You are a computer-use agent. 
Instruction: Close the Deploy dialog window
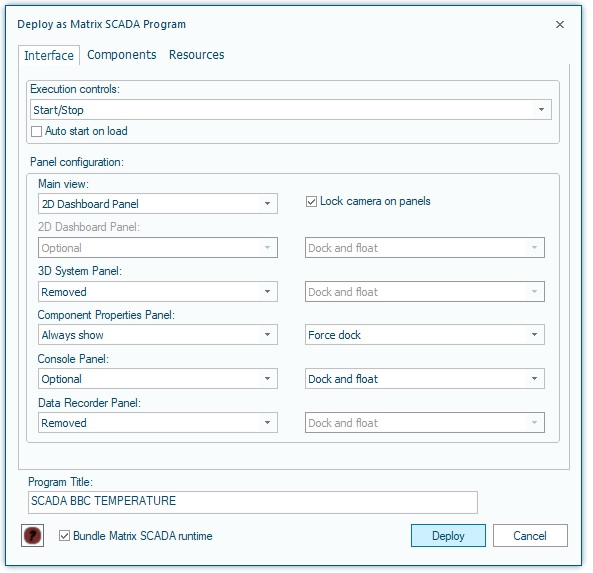[x=559, y=25]
